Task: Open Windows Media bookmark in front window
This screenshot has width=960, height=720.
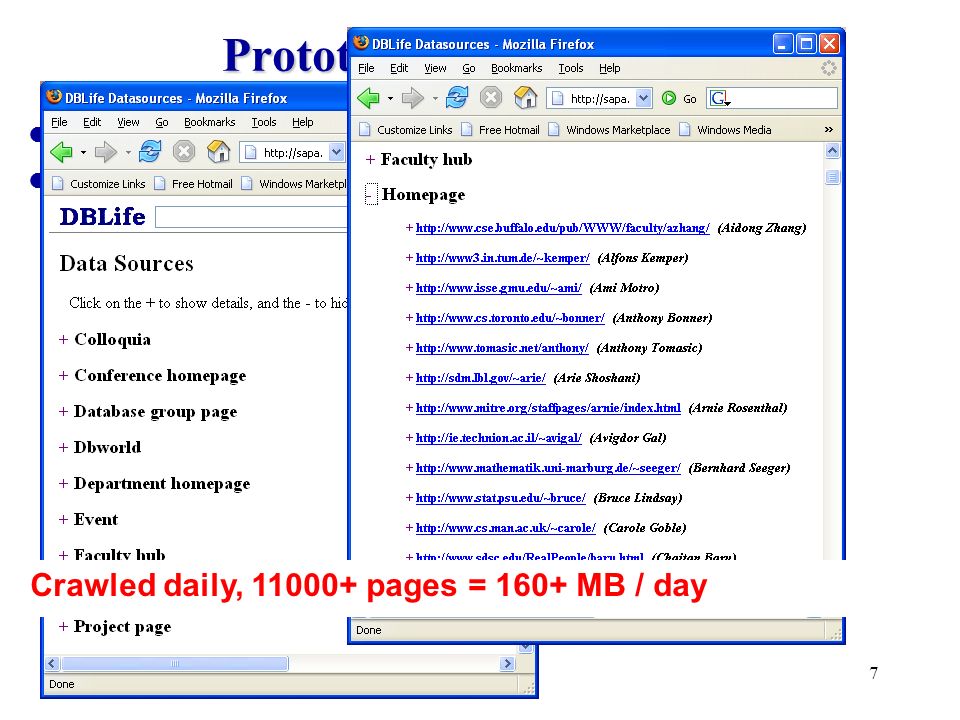Action: (726, 130)
